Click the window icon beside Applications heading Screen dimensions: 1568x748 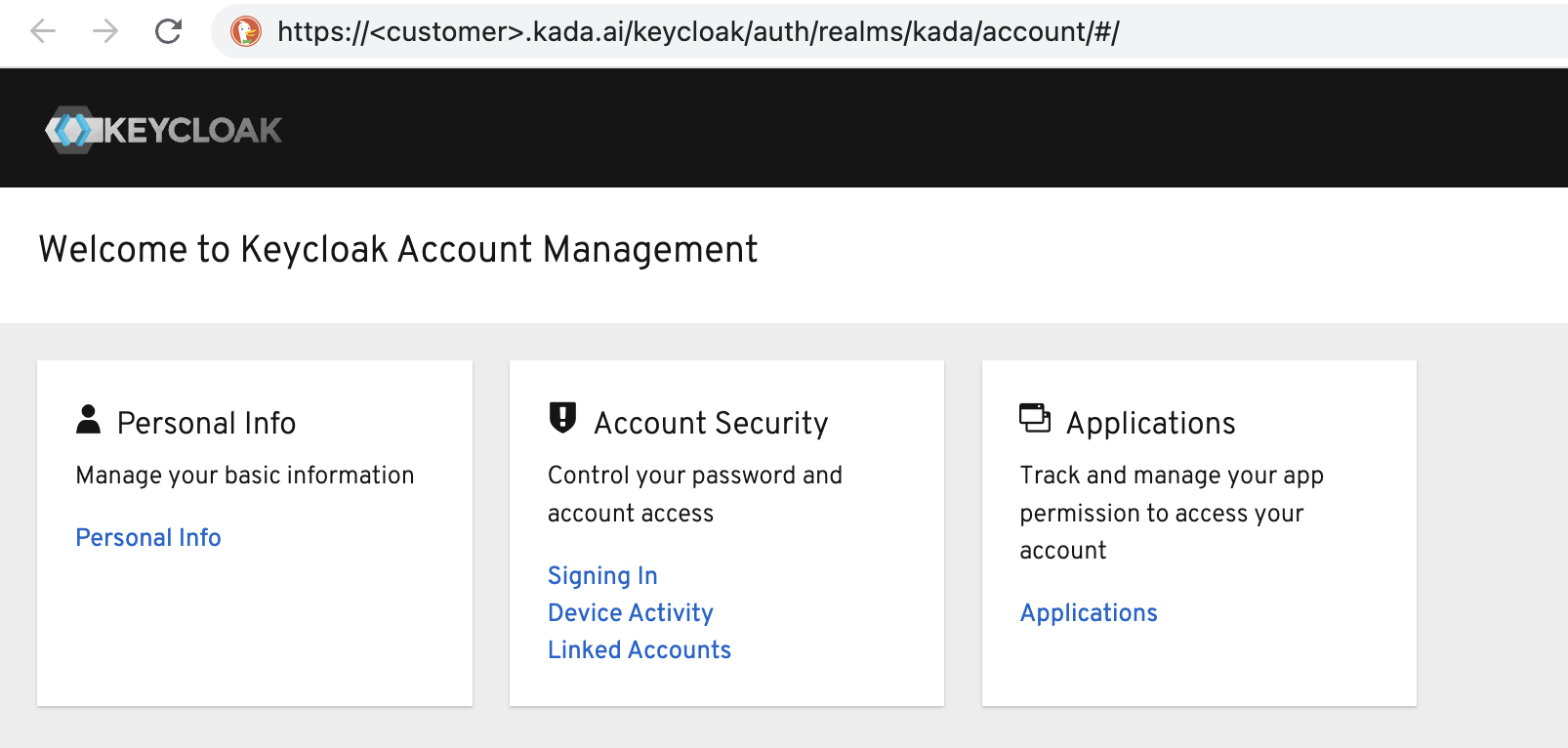coord(1035,418)
